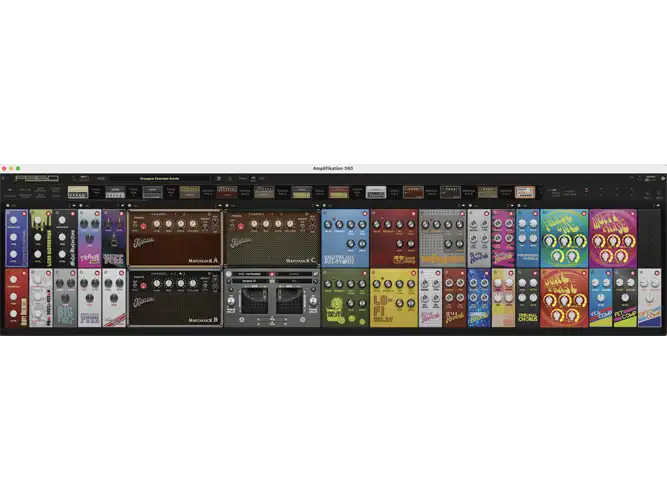The image size is (667, 500).
Task: Bypass the red delay pedal in top row
Action: (x=413, y=214)
